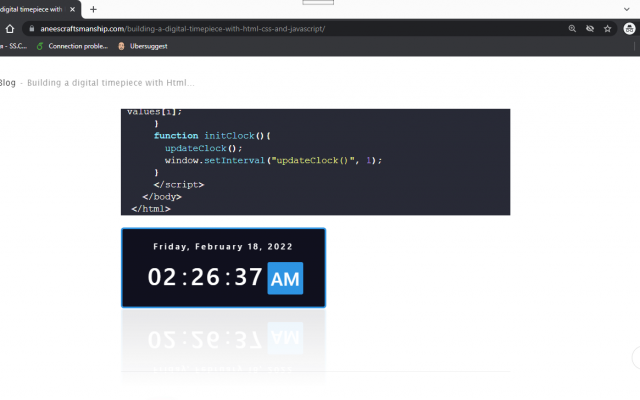Open a new tab with the plus button
640x400 pixels.
pos(93,9)
